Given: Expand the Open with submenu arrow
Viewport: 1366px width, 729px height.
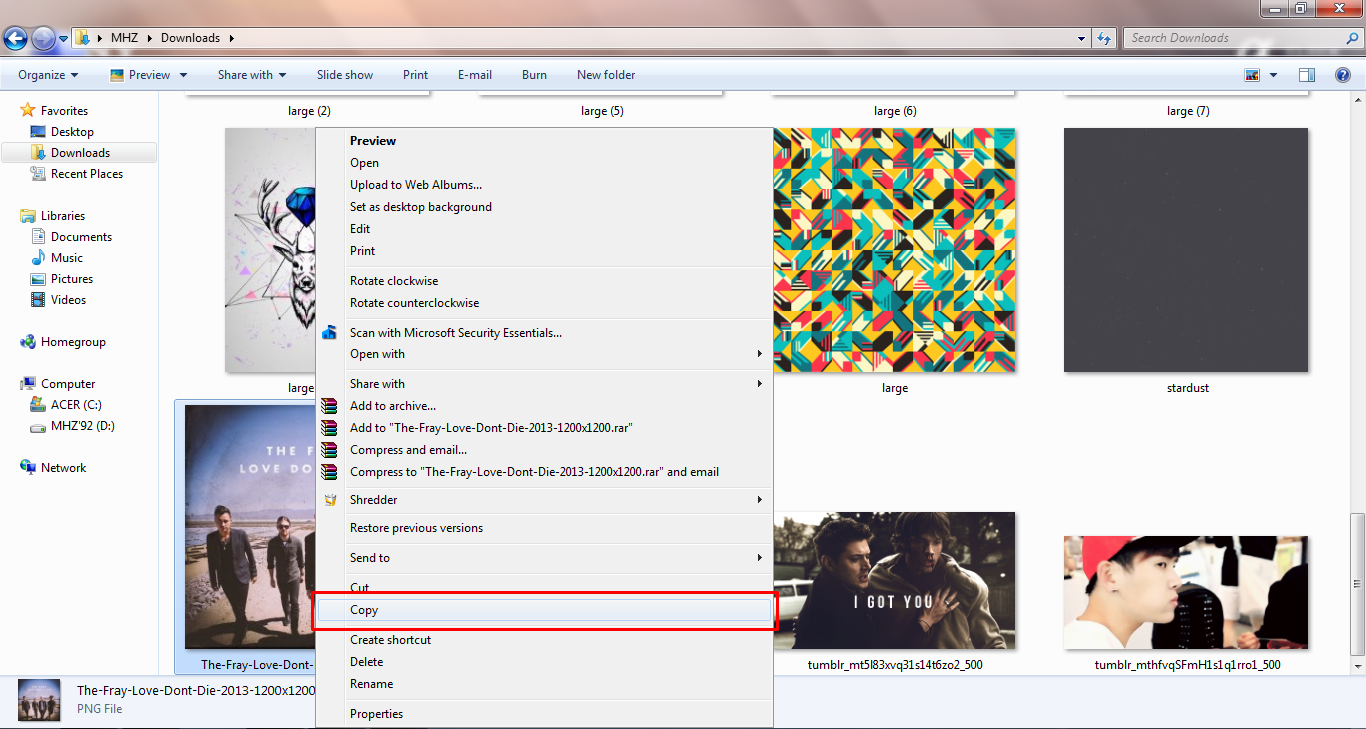Looking at the screenshot, I should [x=760, y=354].
